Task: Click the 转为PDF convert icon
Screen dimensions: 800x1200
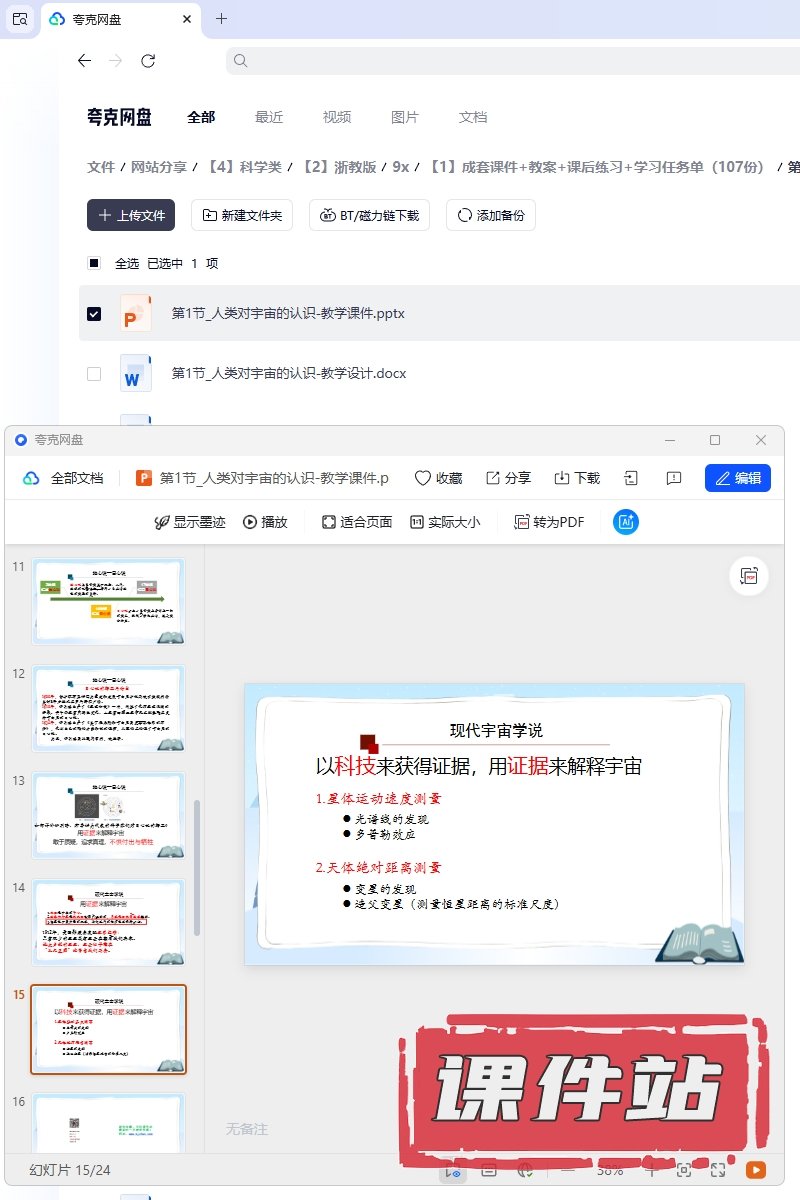Action: tap(522, 522)
